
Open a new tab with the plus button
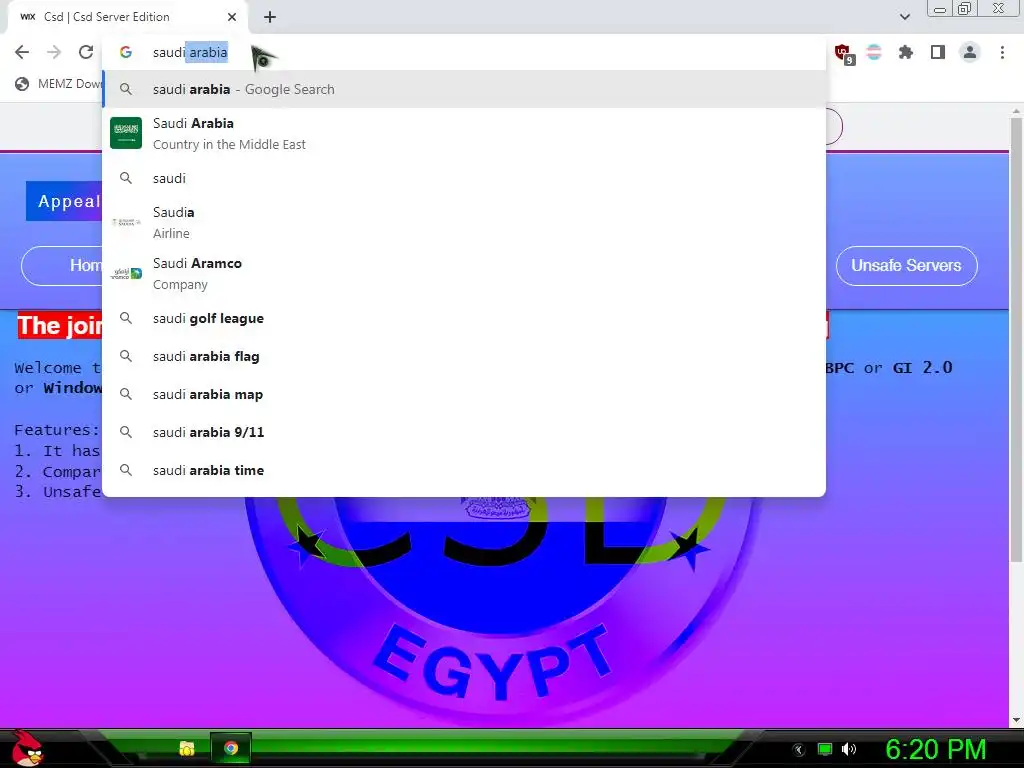coord(270,18)
